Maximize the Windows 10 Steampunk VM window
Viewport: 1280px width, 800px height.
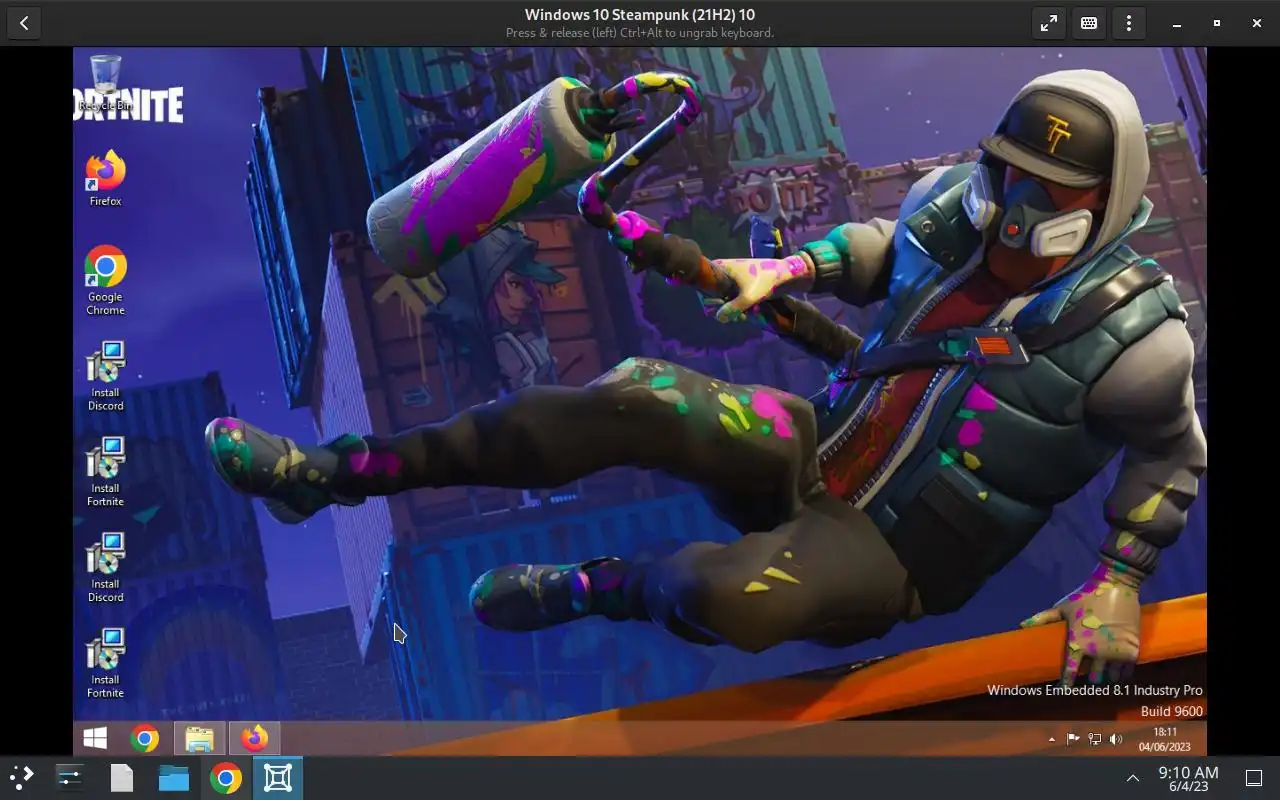coord(1217,23)
